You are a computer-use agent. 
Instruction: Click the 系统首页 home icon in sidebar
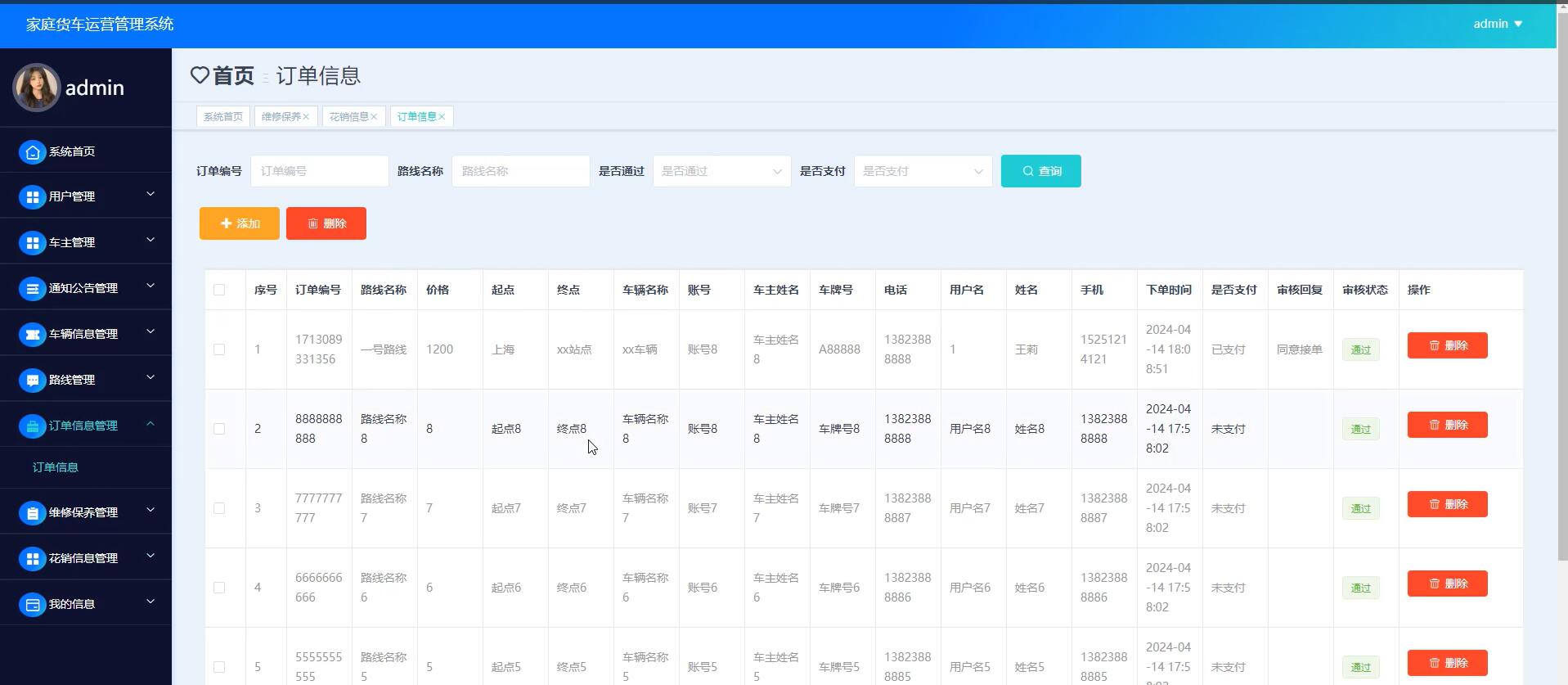pyautogui.click(x=32, y=152)
